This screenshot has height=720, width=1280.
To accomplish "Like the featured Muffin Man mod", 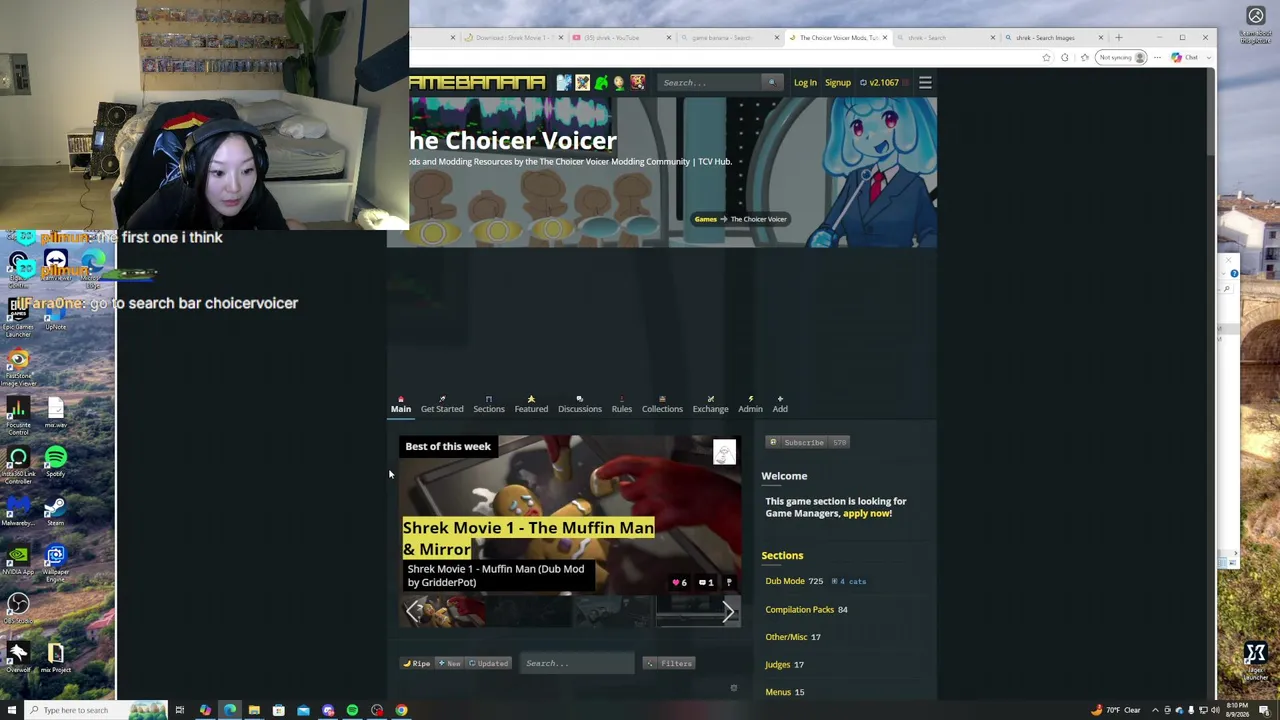I will click(679, 582).
